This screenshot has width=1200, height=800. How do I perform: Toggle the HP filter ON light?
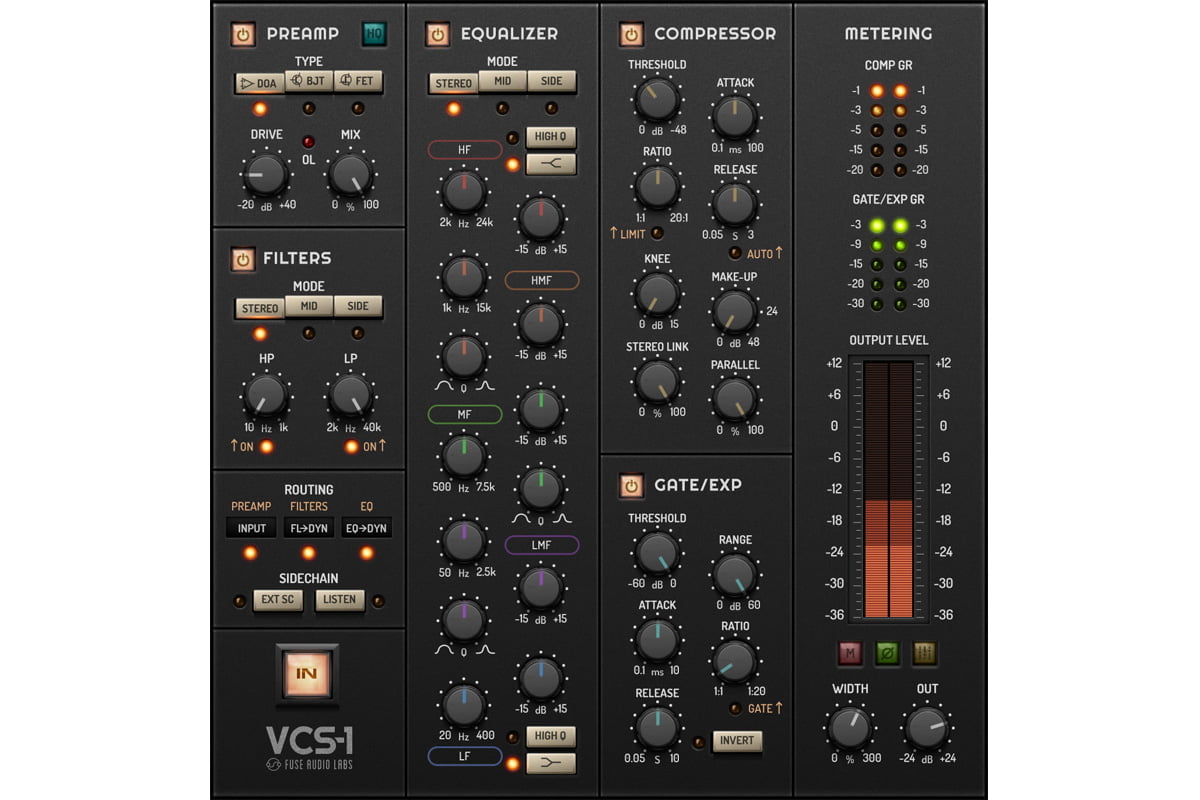click(x=266, y=446)
